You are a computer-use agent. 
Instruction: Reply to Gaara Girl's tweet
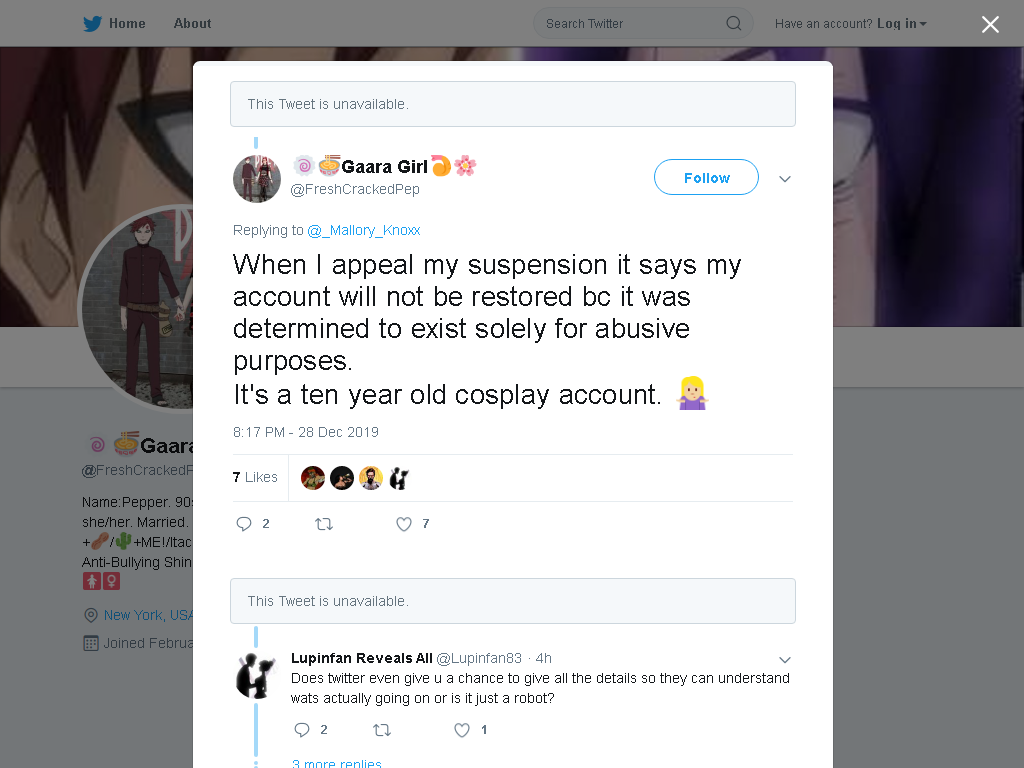click(244, 524)
